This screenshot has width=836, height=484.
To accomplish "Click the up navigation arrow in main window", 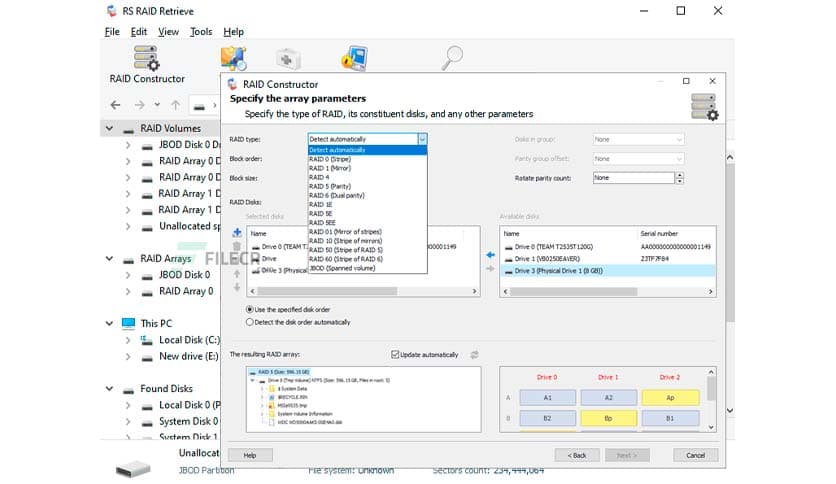I will tap(176, 105).
